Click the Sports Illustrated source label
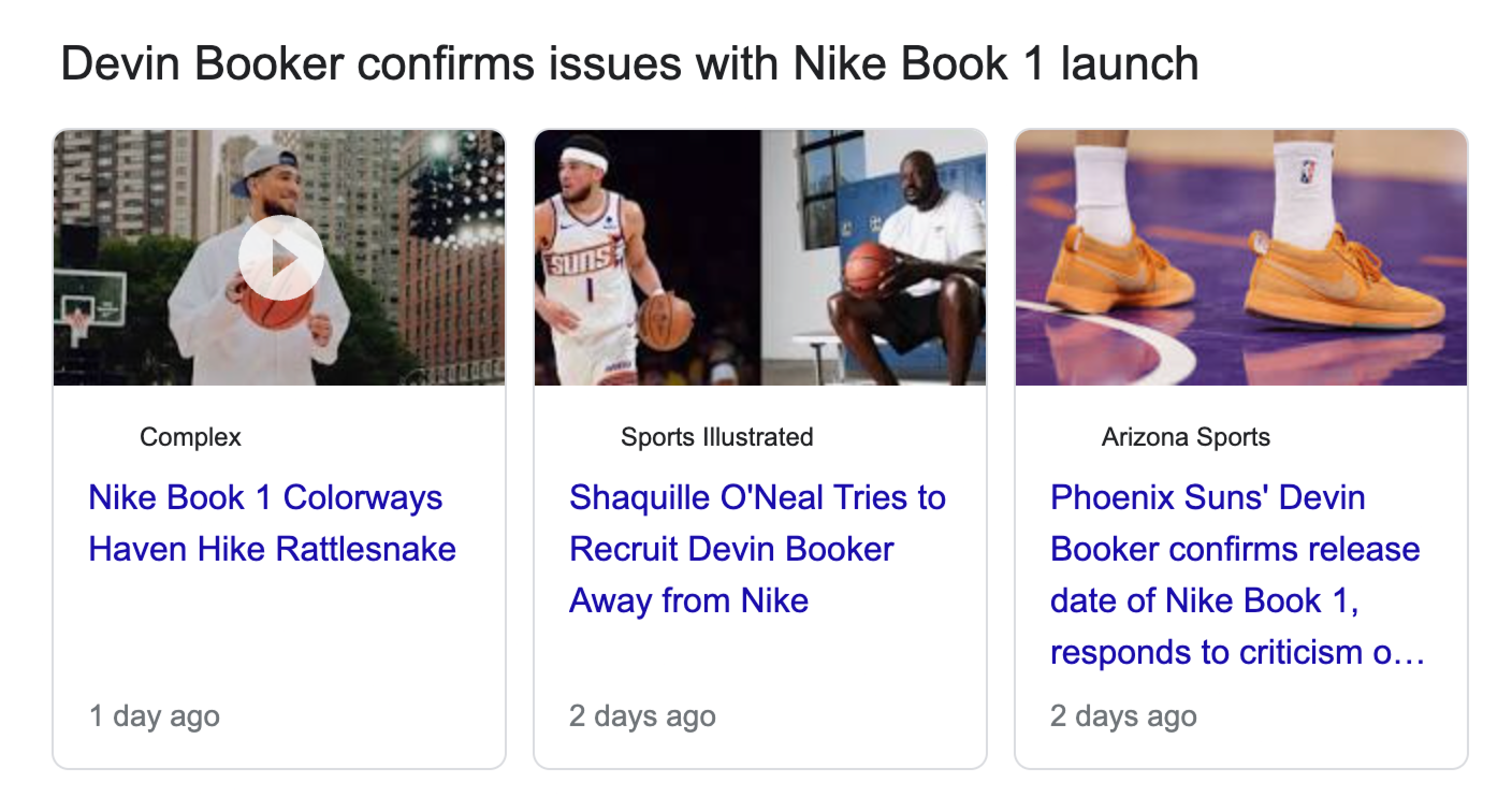The height and width of the screenshot is (812, 1512). point(717,437)
